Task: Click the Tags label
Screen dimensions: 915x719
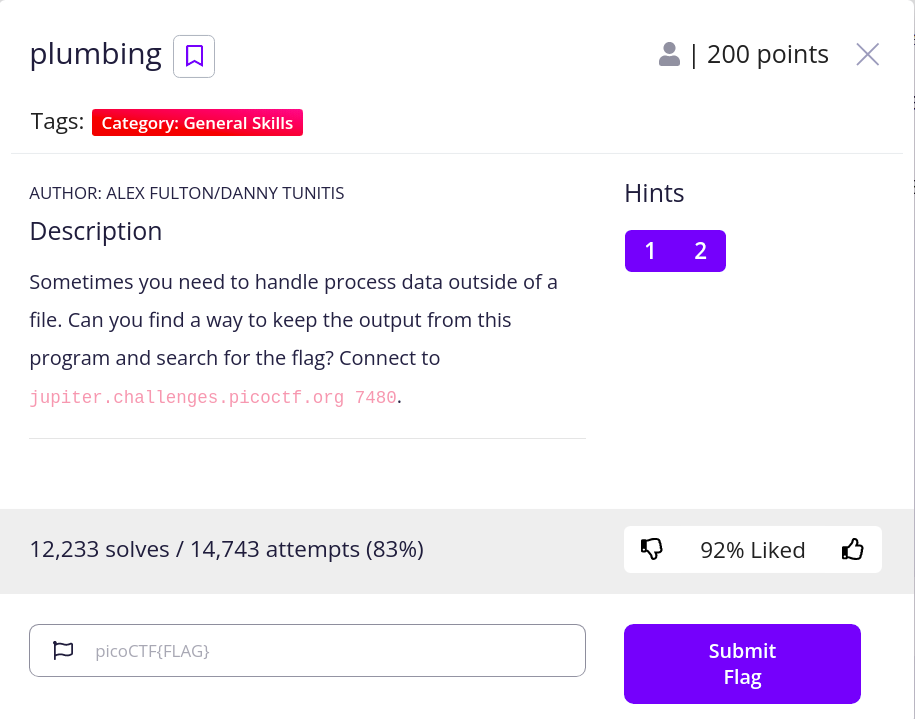Action: click(57, 122)
